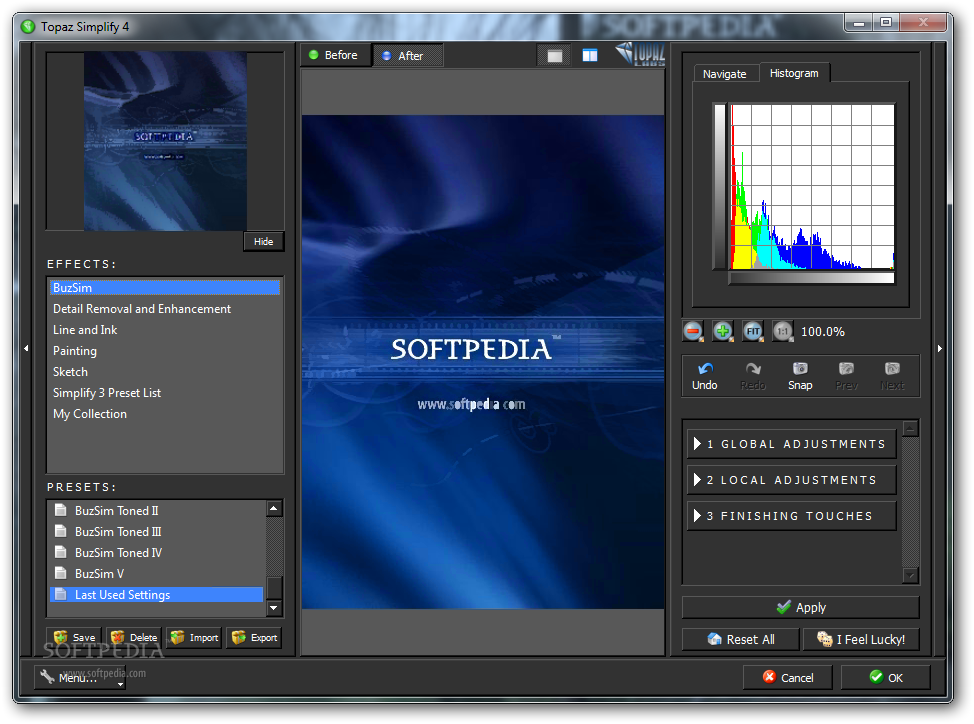Viewport: 974px width, 724px height.
Task: Click the 1:1 actual size zoom icon
Action: click(783, 331)
